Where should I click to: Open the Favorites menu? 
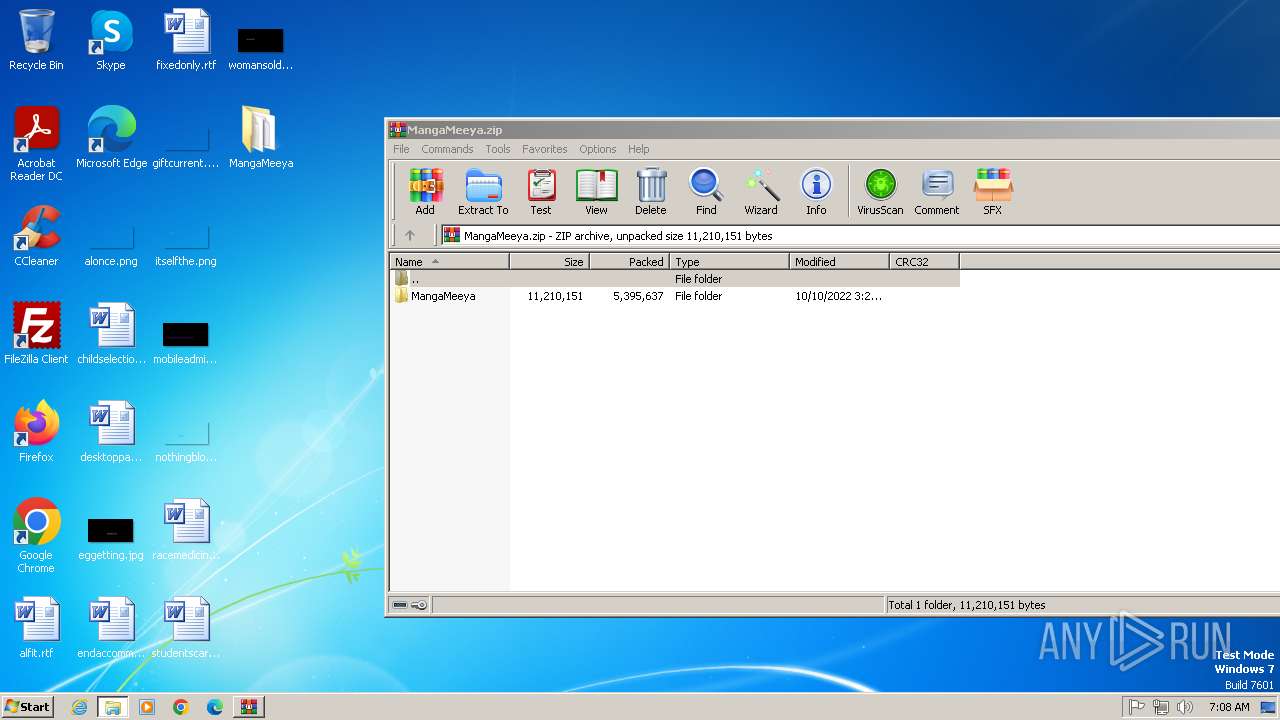click(x=544, y=149)
